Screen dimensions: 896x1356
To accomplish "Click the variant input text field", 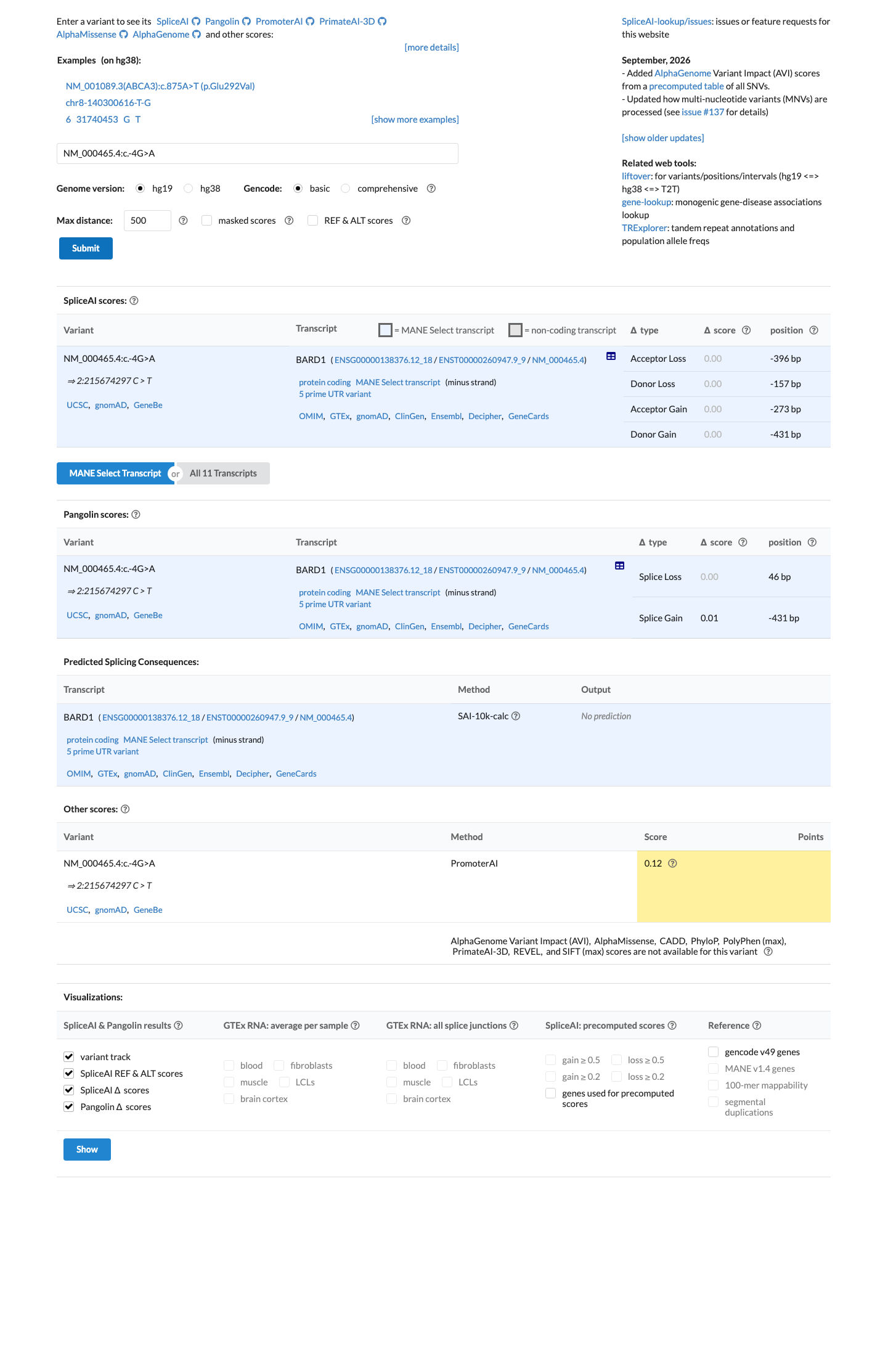I will tap(258, 153).
